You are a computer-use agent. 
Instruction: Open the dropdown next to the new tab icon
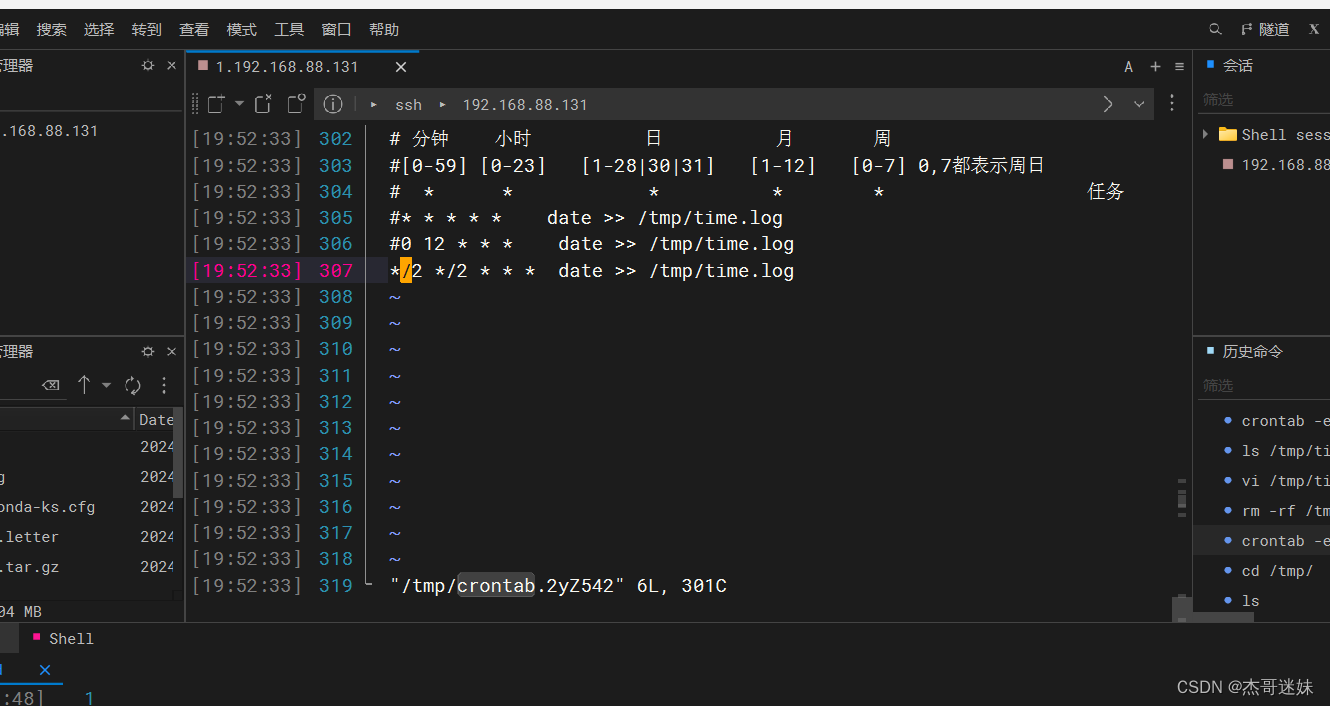point(238,103)
